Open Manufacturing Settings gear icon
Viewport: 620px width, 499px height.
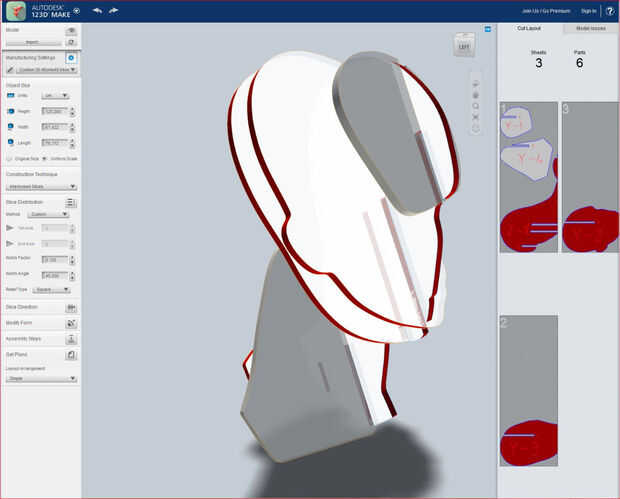point(71,58)
